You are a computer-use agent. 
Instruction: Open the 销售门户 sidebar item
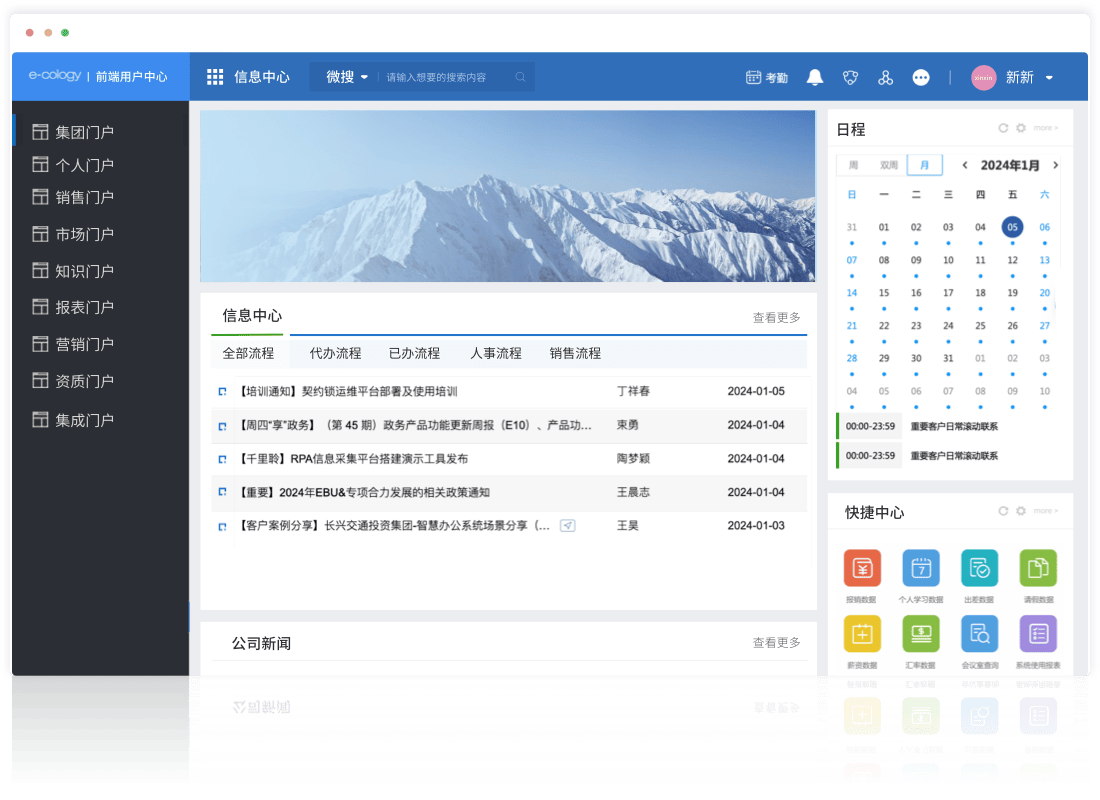pyautogui.click(x=84, y=197)
